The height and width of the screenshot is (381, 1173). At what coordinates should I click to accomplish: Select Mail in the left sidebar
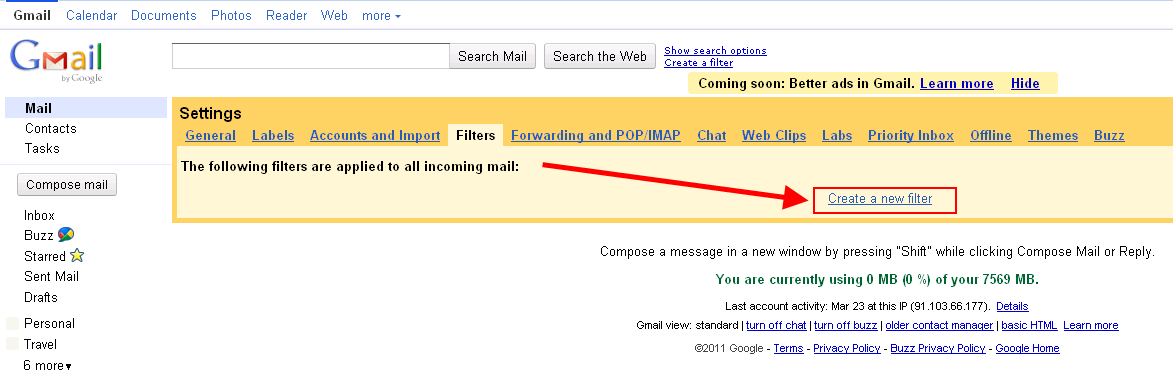86,109
